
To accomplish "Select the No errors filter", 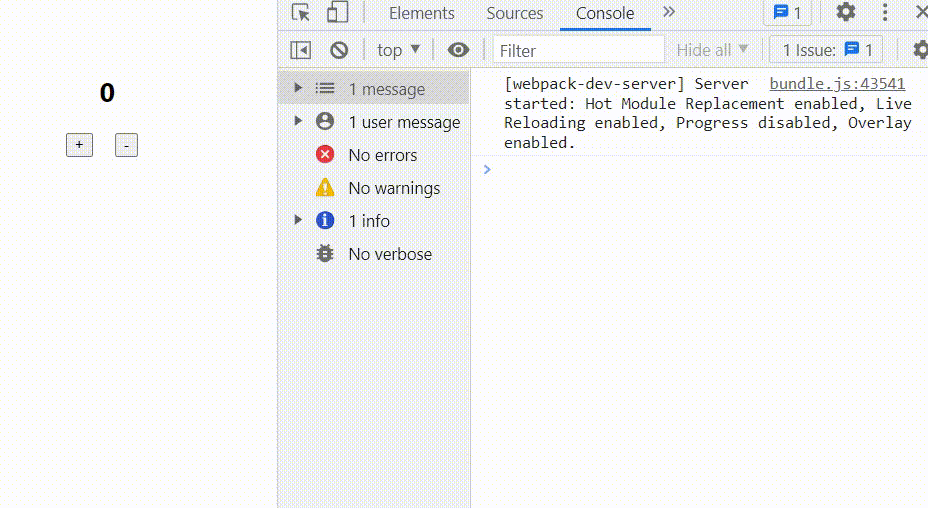I will (373, 155).
